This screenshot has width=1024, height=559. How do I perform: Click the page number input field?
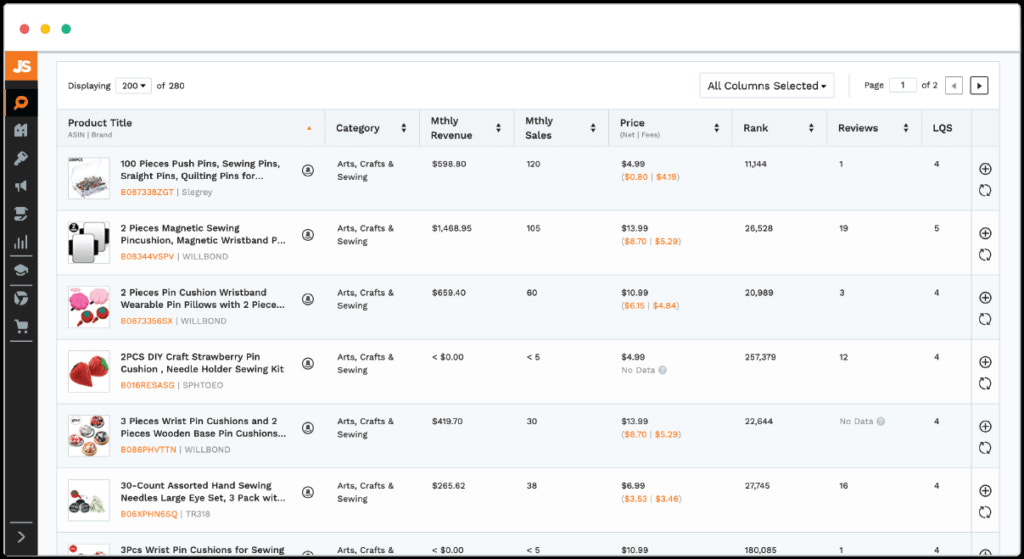pyautogui.click(x=902, y=86)
